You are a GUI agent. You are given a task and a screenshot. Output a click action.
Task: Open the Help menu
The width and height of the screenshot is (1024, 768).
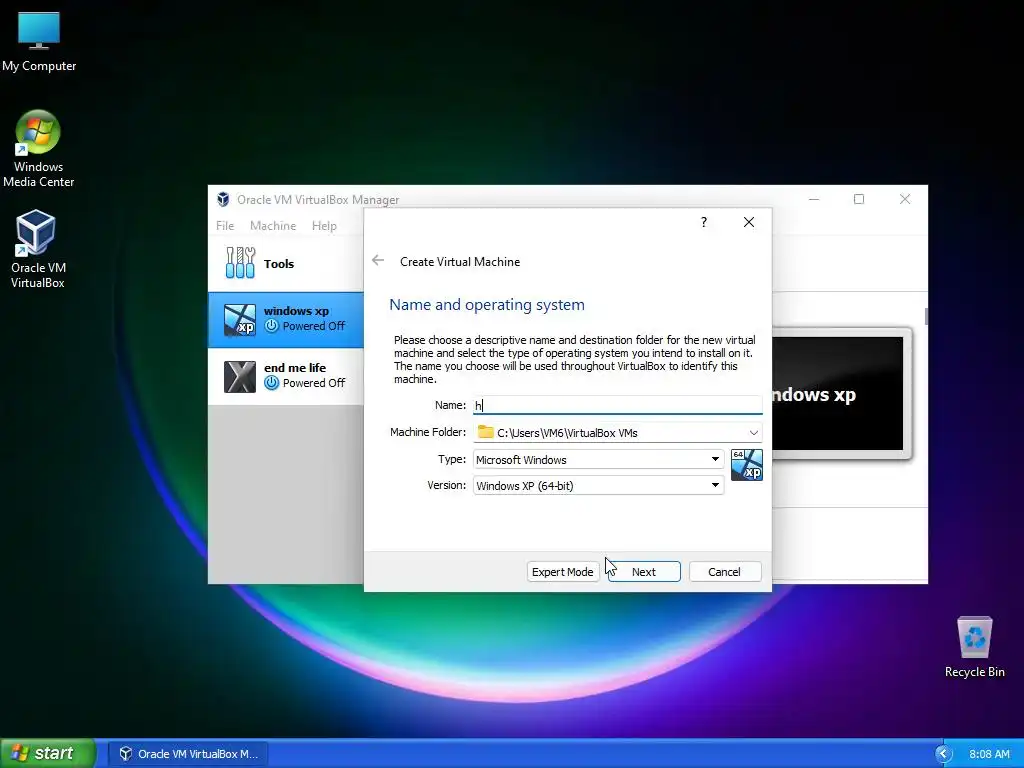[x=324, y=225]
